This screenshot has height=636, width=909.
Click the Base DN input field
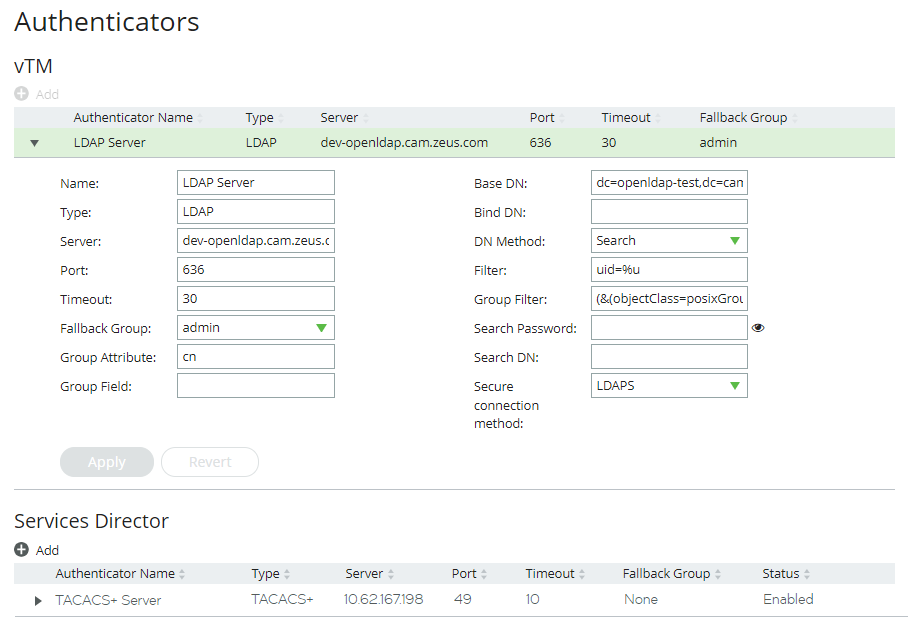point(669,183)
